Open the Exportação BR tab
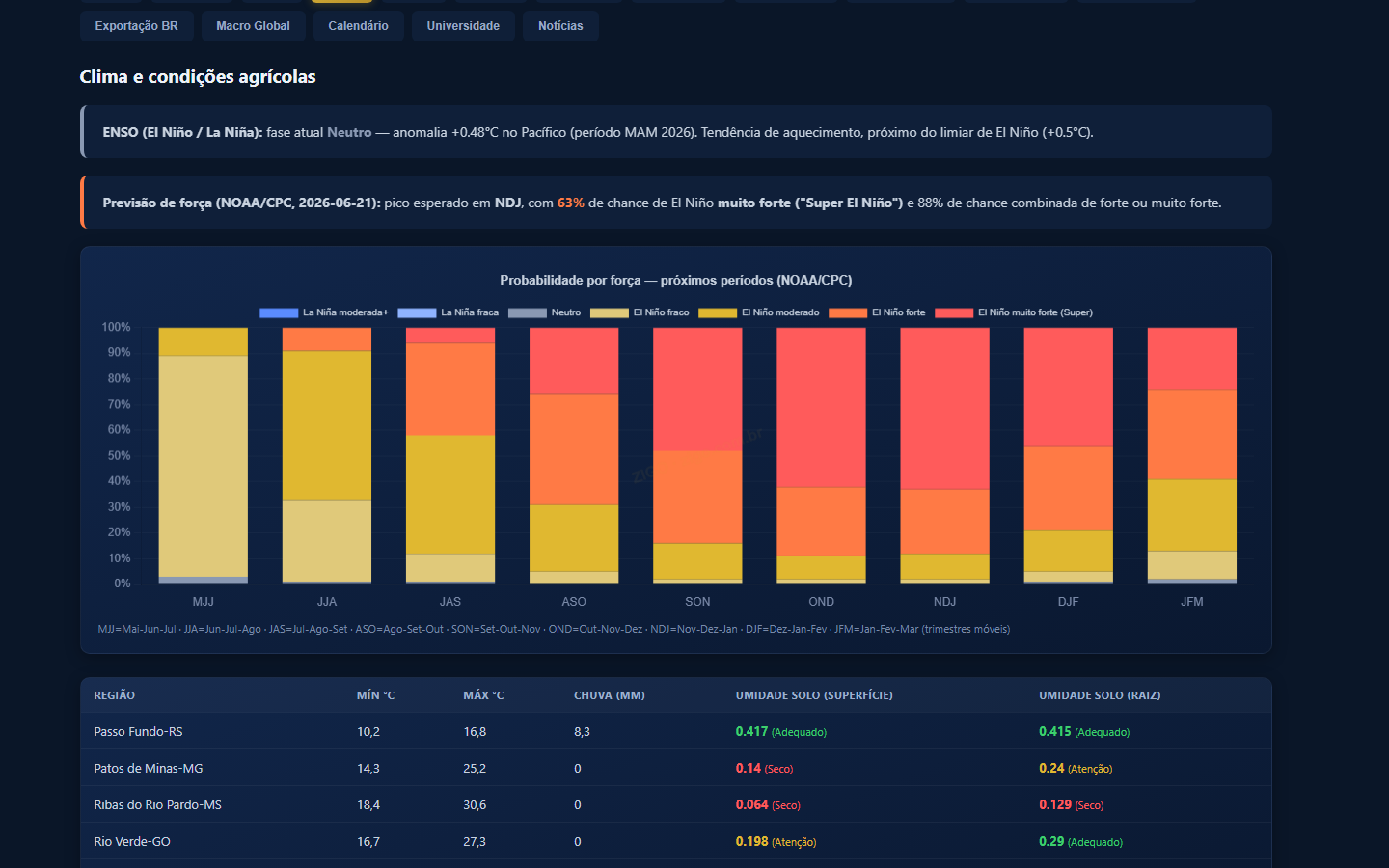 tap(136, 26)
